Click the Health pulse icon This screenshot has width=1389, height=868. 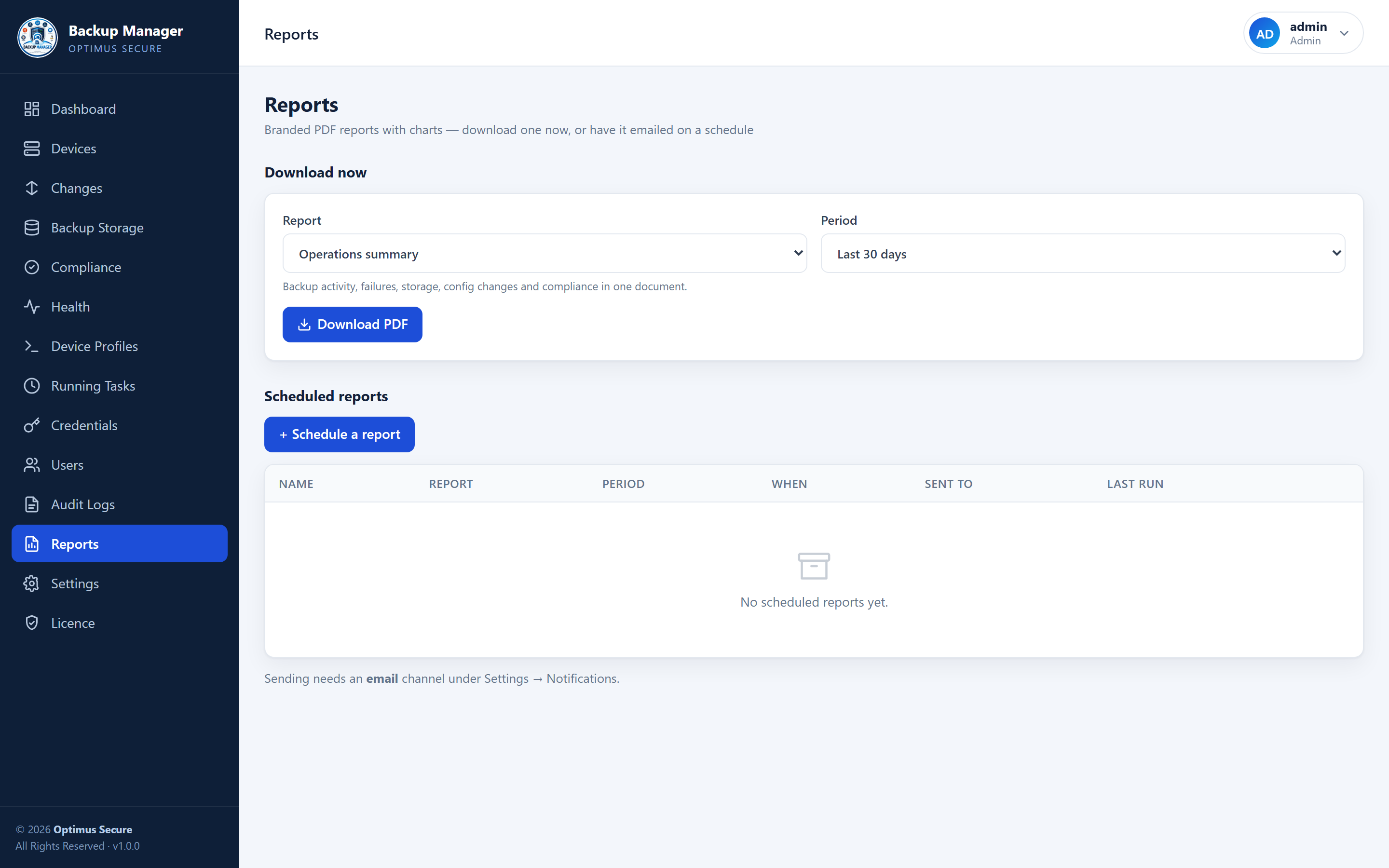[31, 307]
